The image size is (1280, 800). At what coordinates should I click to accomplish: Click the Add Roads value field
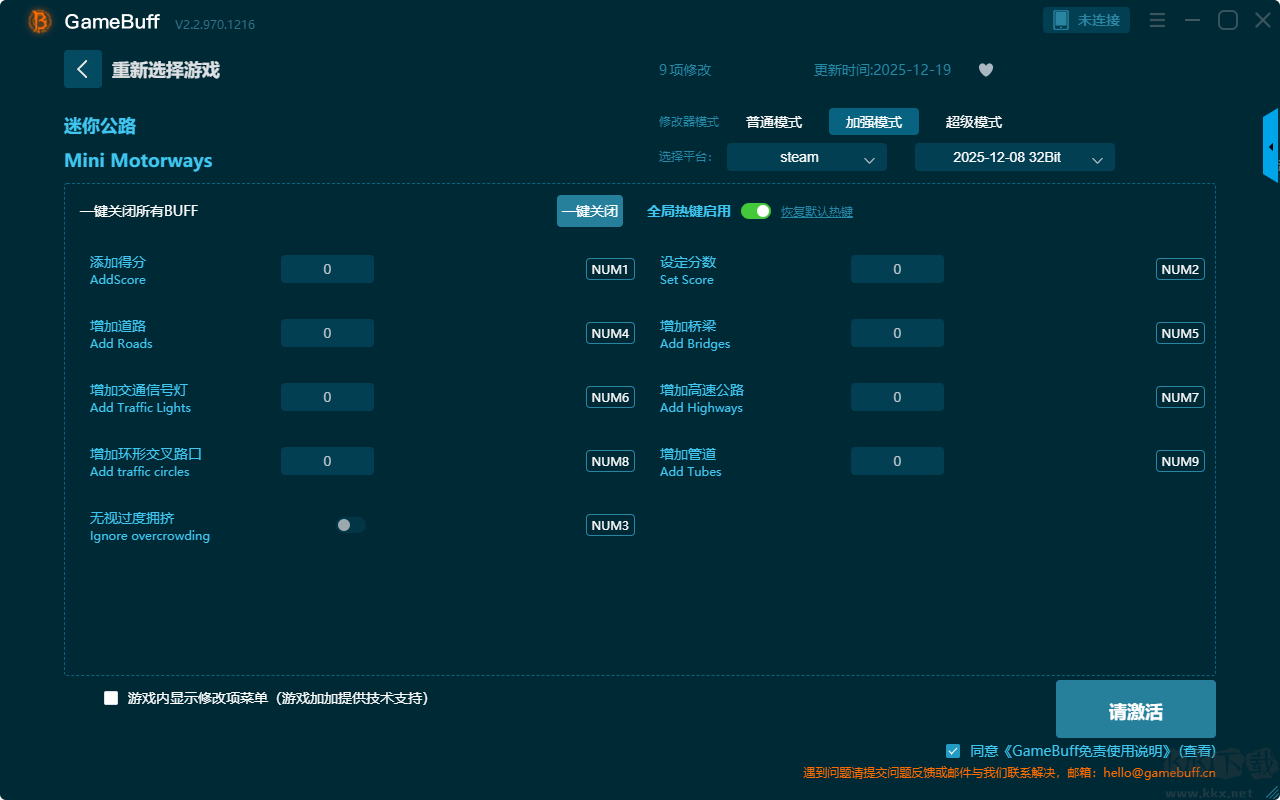pyautogui.click(x=327, y=333)
